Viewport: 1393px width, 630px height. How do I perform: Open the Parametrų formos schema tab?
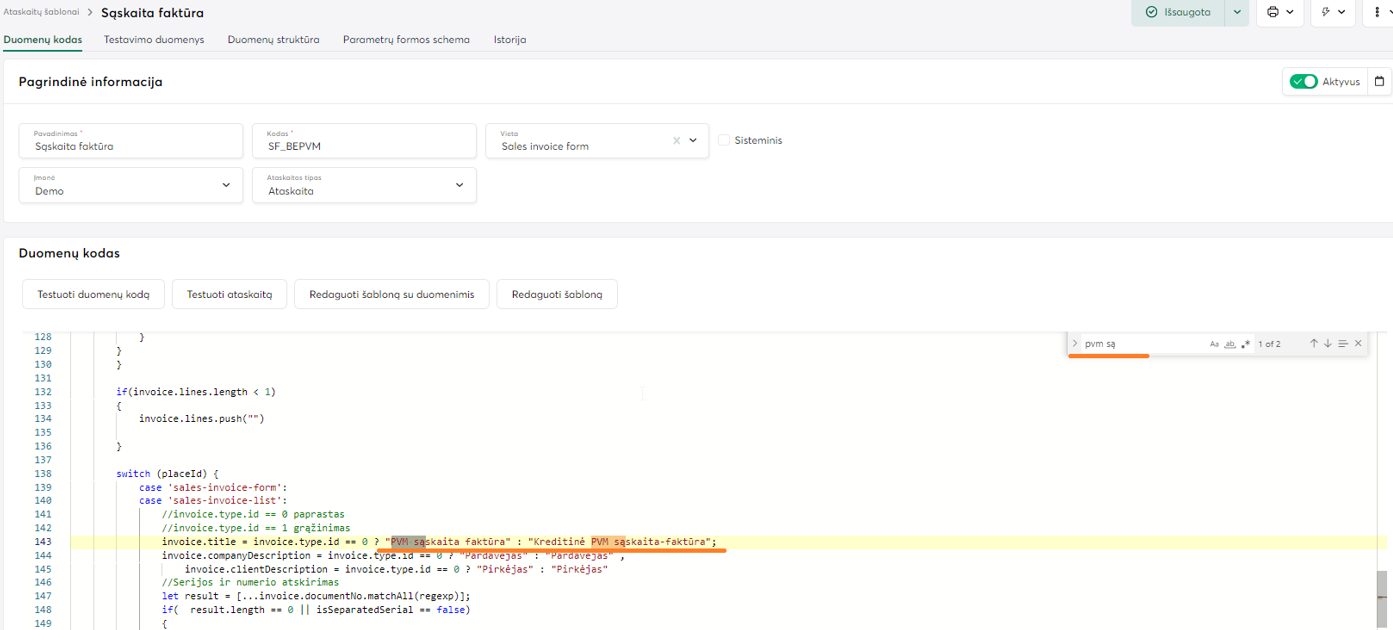point(406,40)
